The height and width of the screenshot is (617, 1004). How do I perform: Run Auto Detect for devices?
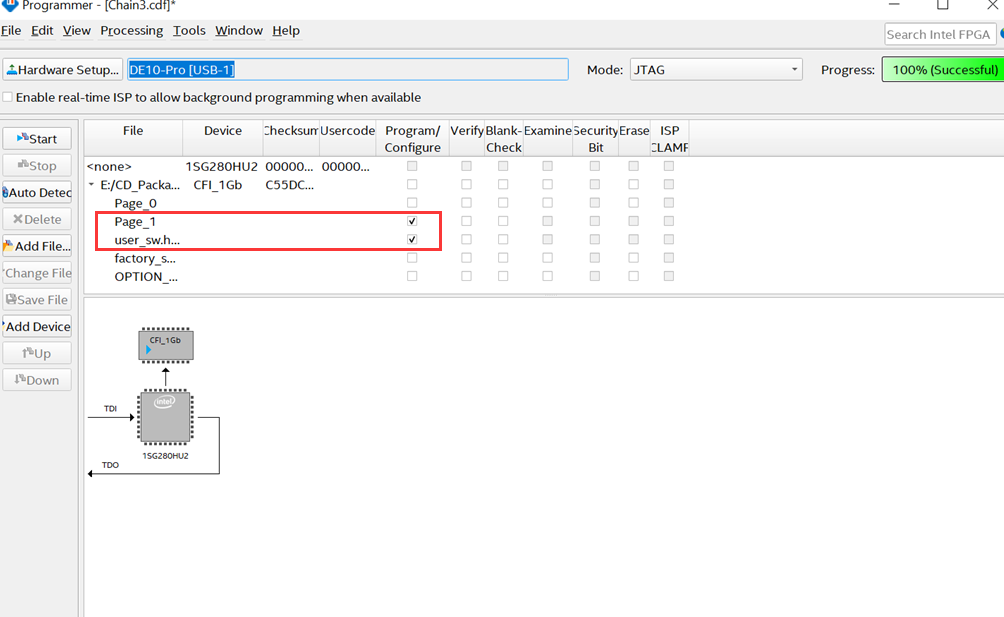[x=37, y=193]
